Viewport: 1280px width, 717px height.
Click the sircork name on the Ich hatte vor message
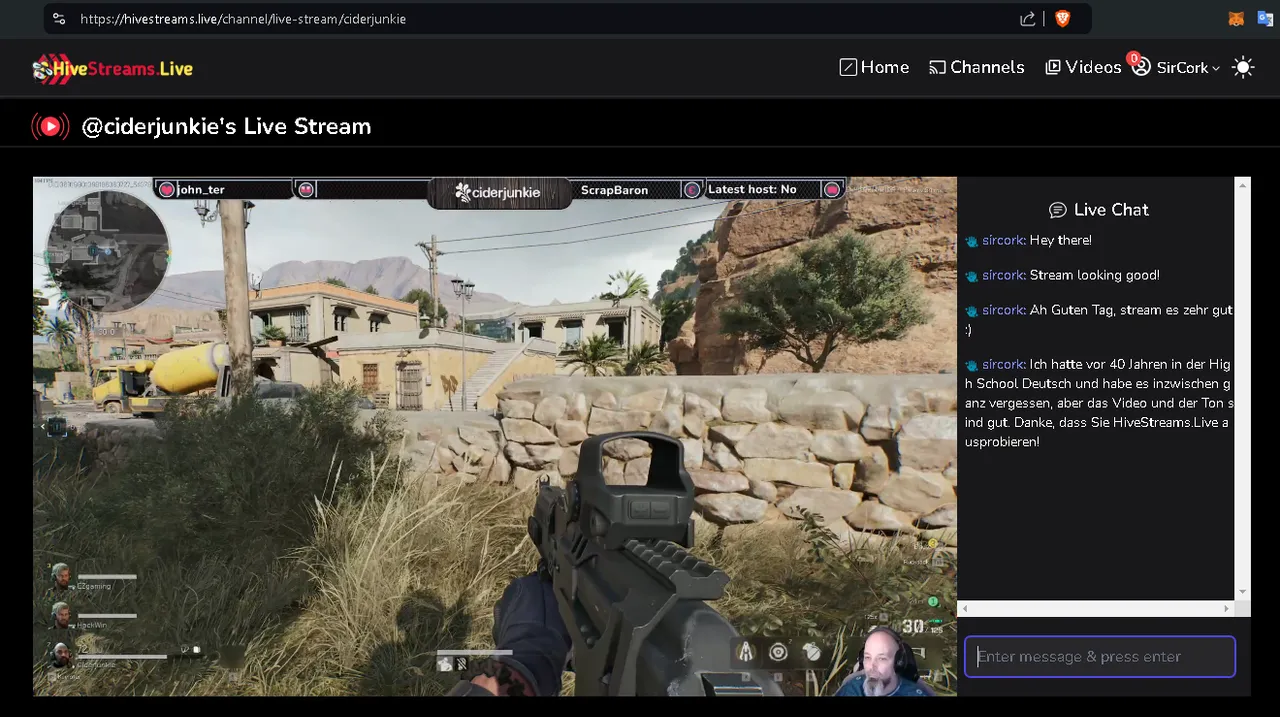pyautogui.click(x=1003, y=364)
